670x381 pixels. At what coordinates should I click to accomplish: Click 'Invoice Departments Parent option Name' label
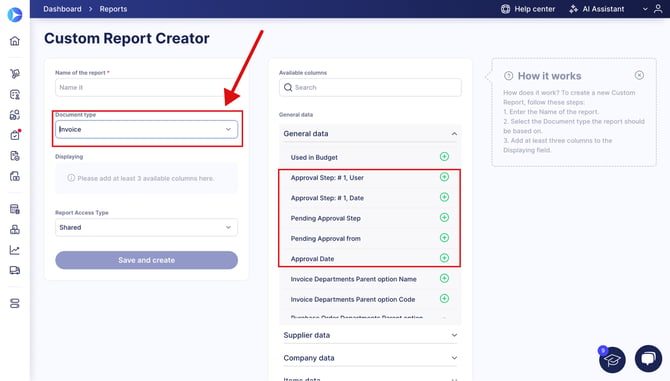[x=353, y=279]
